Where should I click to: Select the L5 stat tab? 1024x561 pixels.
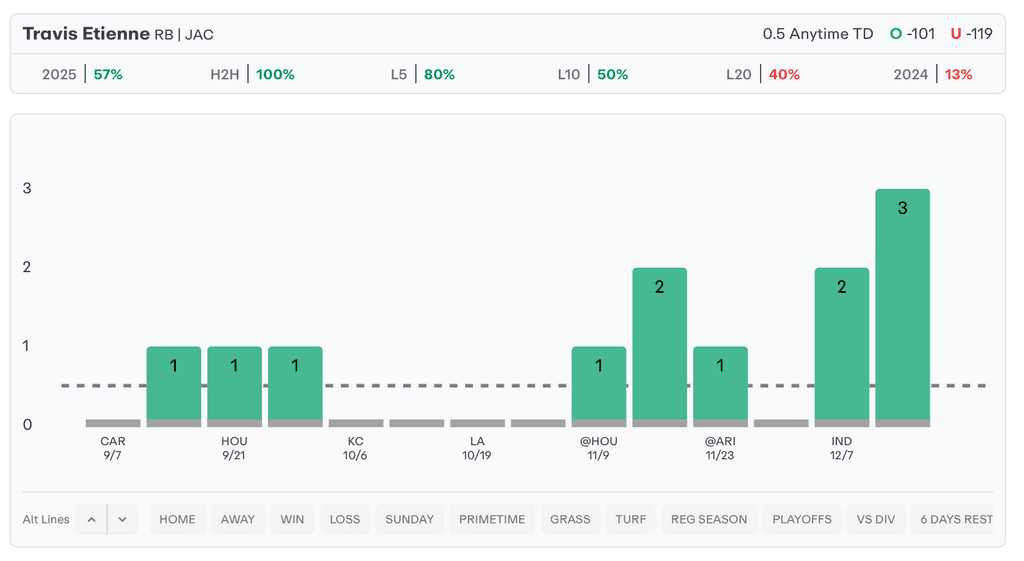pyautogui.click(x=422, y=74)
